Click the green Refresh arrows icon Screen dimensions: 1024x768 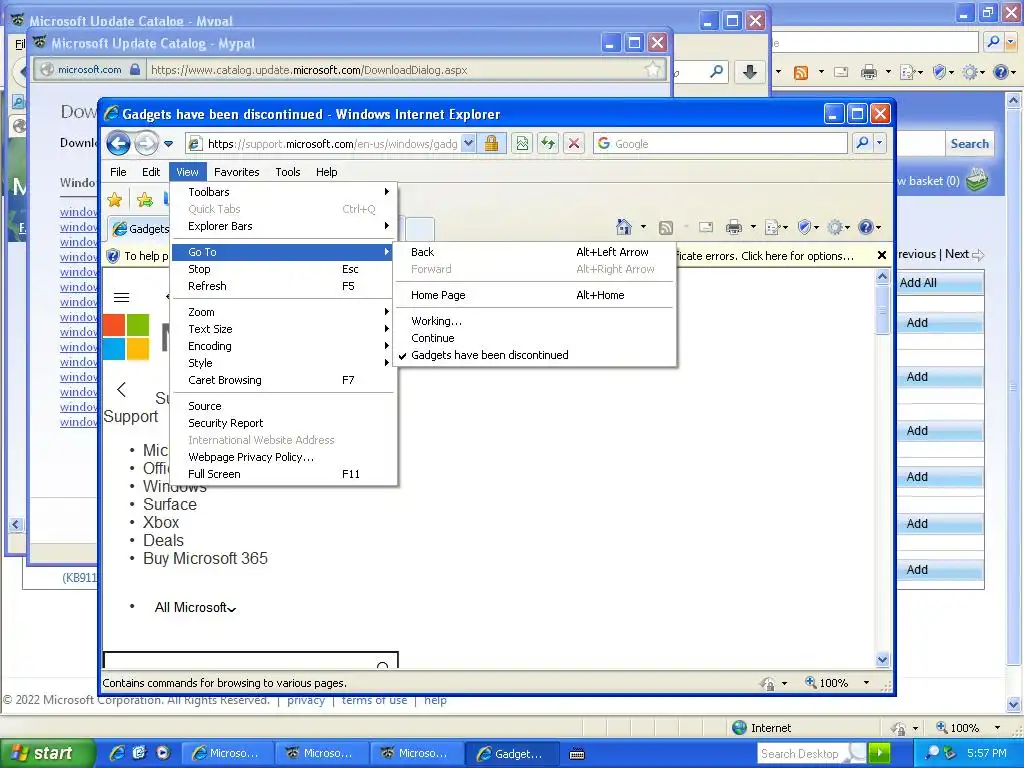(548, 143)
